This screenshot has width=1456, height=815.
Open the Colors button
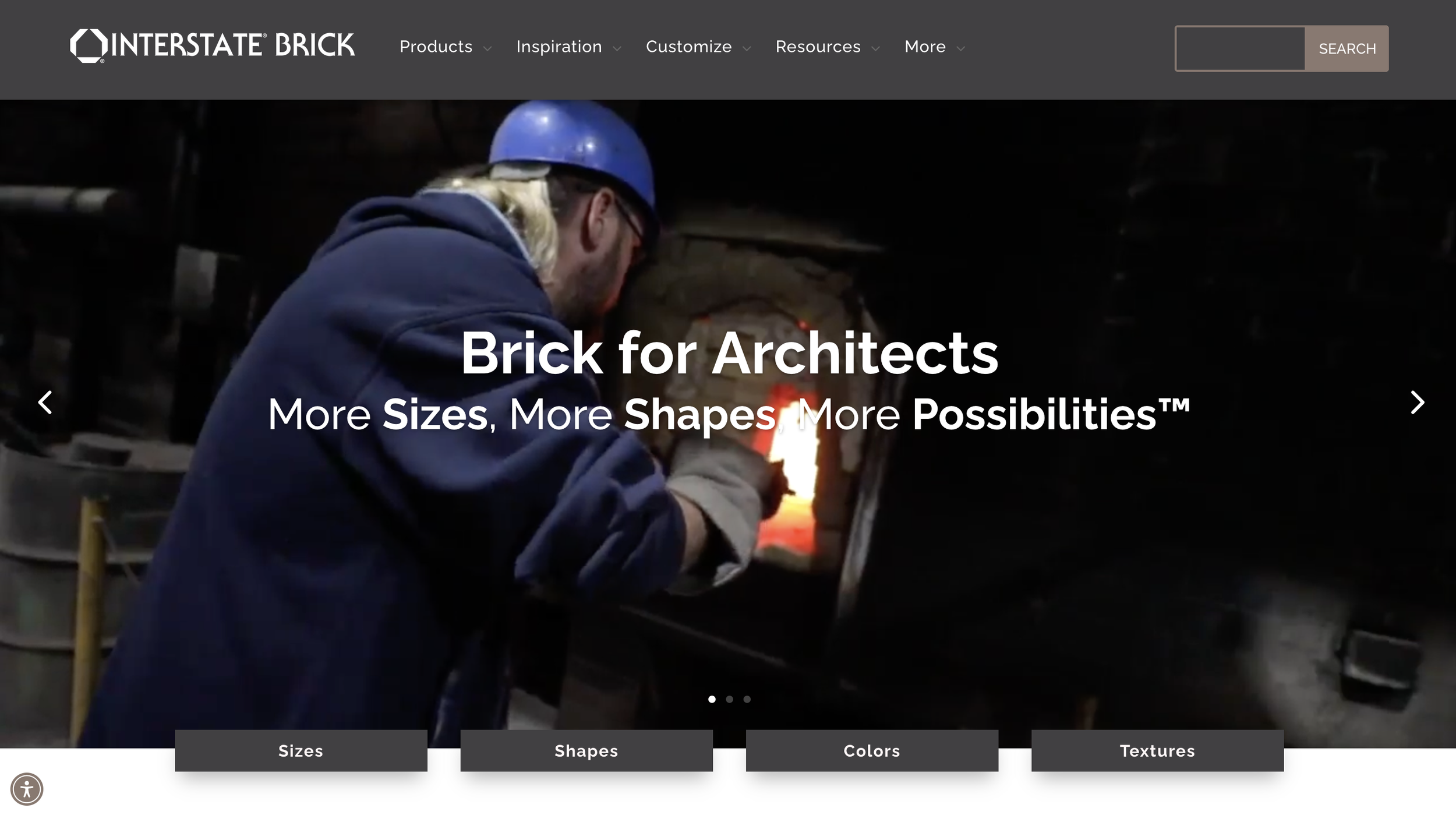(x=872, y=751)
